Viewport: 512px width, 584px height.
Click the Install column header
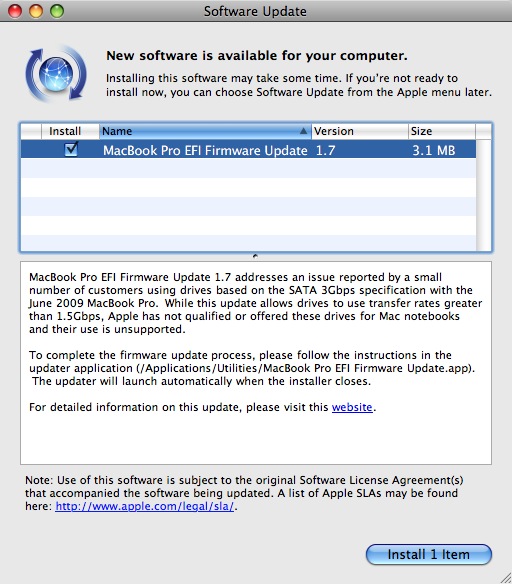tap(70, 131)
